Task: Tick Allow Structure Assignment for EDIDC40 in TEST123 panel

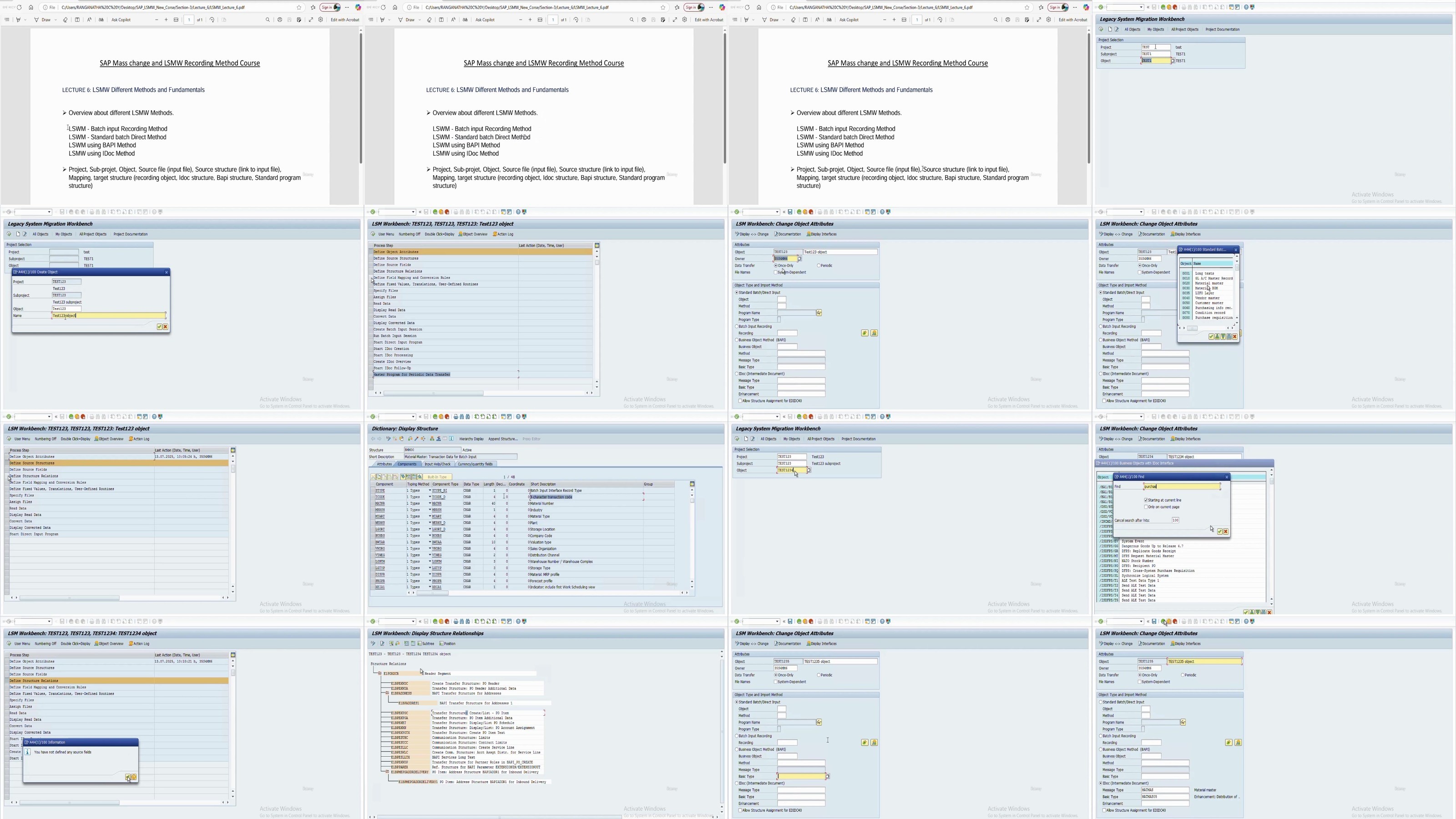Action: (740, 401)
